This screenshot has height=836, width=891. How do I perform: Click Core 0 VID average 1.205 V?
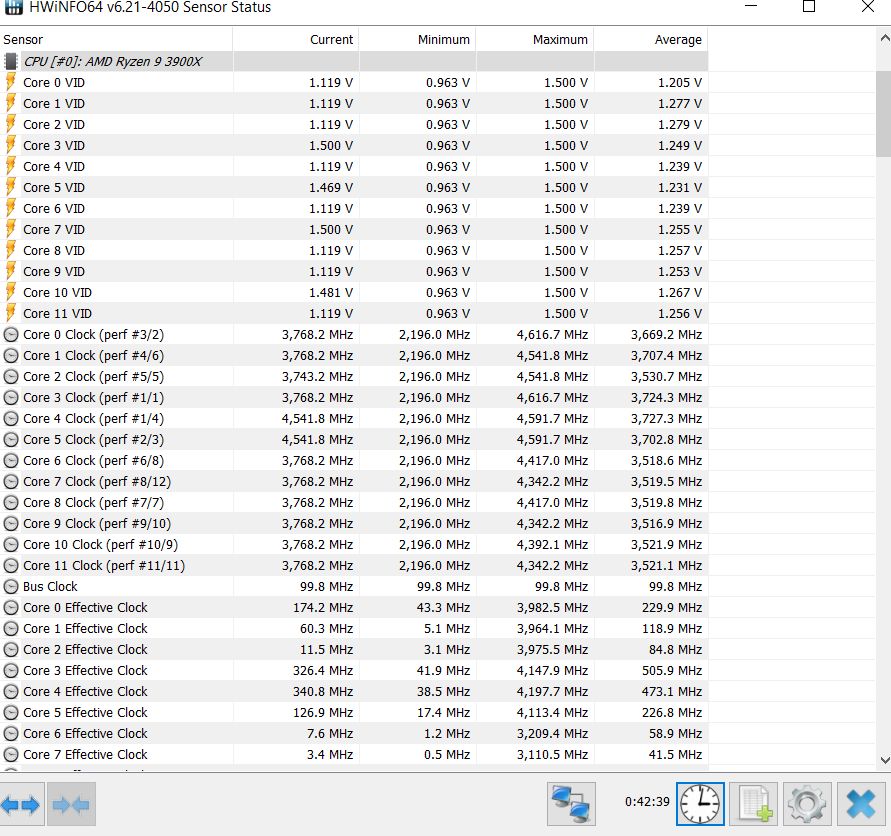click(680, 82)
